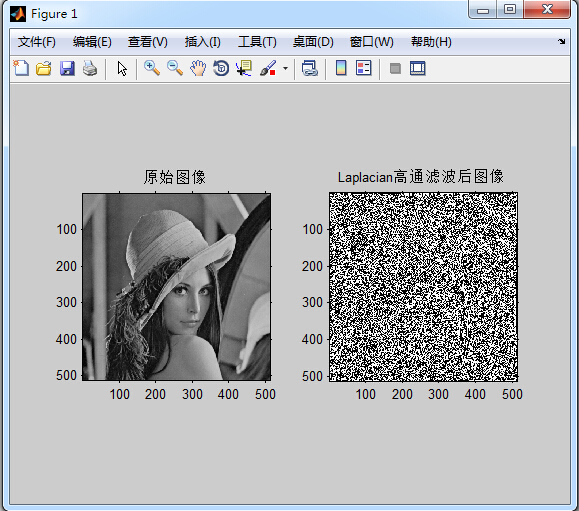Select the Brush/Select Data tool

268,68
